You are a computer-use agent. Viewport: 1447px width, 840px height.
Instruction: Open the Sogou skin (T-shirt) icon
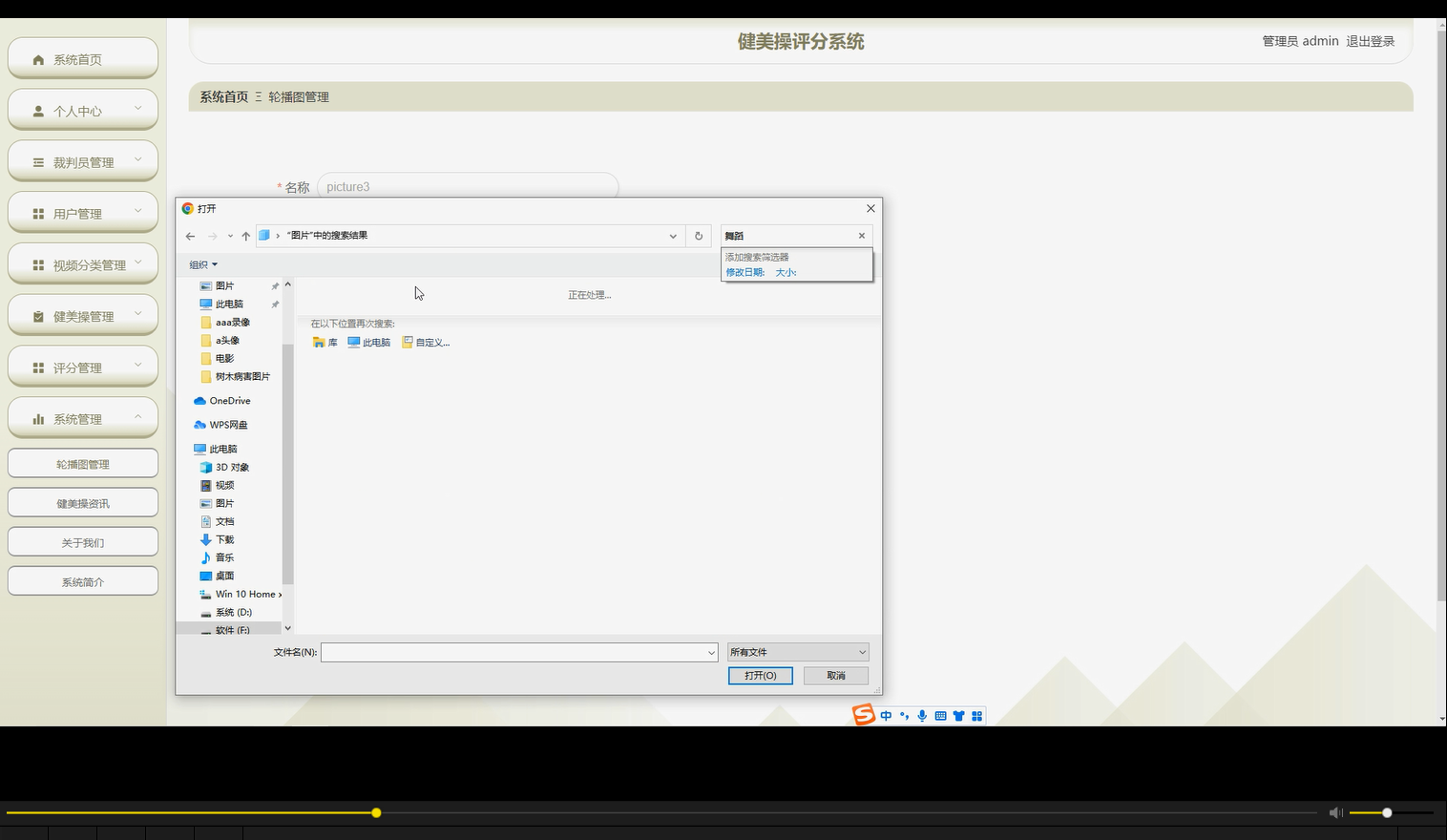coord(958,715)
